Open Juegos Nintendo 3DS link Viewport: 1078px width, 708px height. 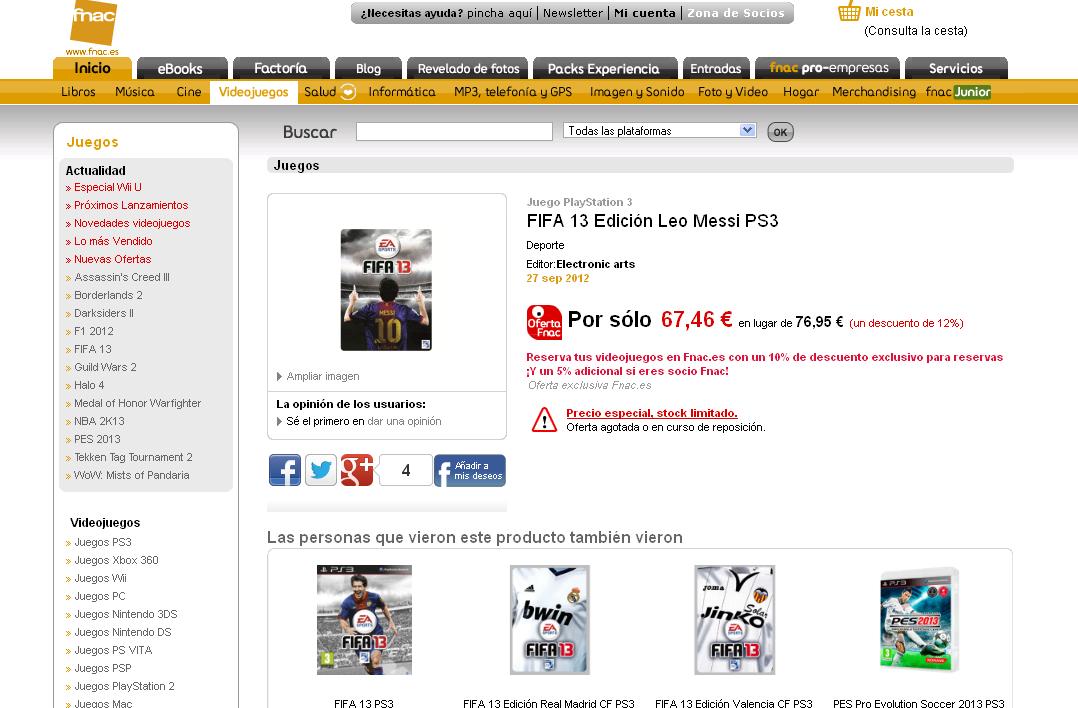[x=125, y=614]
